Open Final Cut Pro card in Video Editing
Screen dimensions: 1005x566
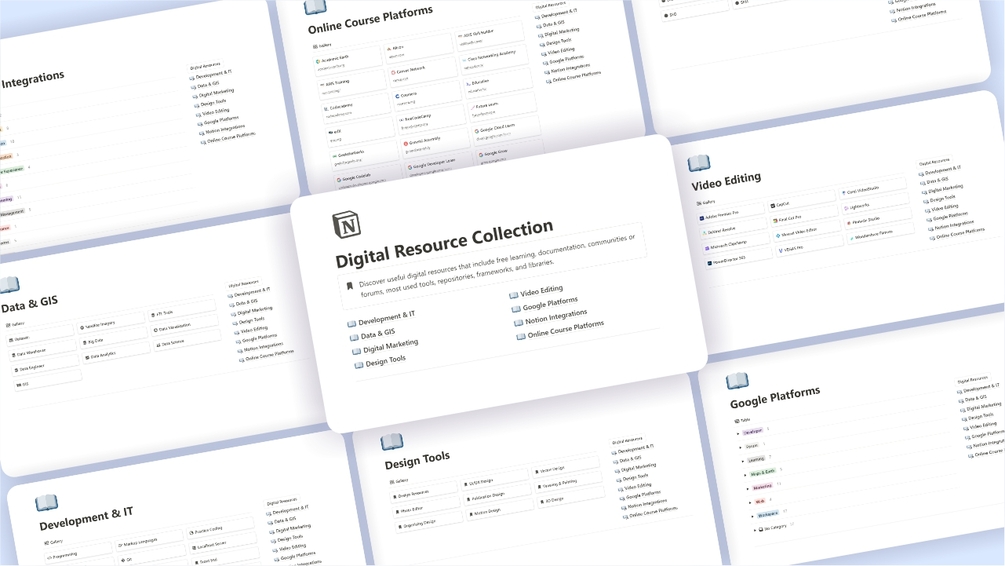804,217
